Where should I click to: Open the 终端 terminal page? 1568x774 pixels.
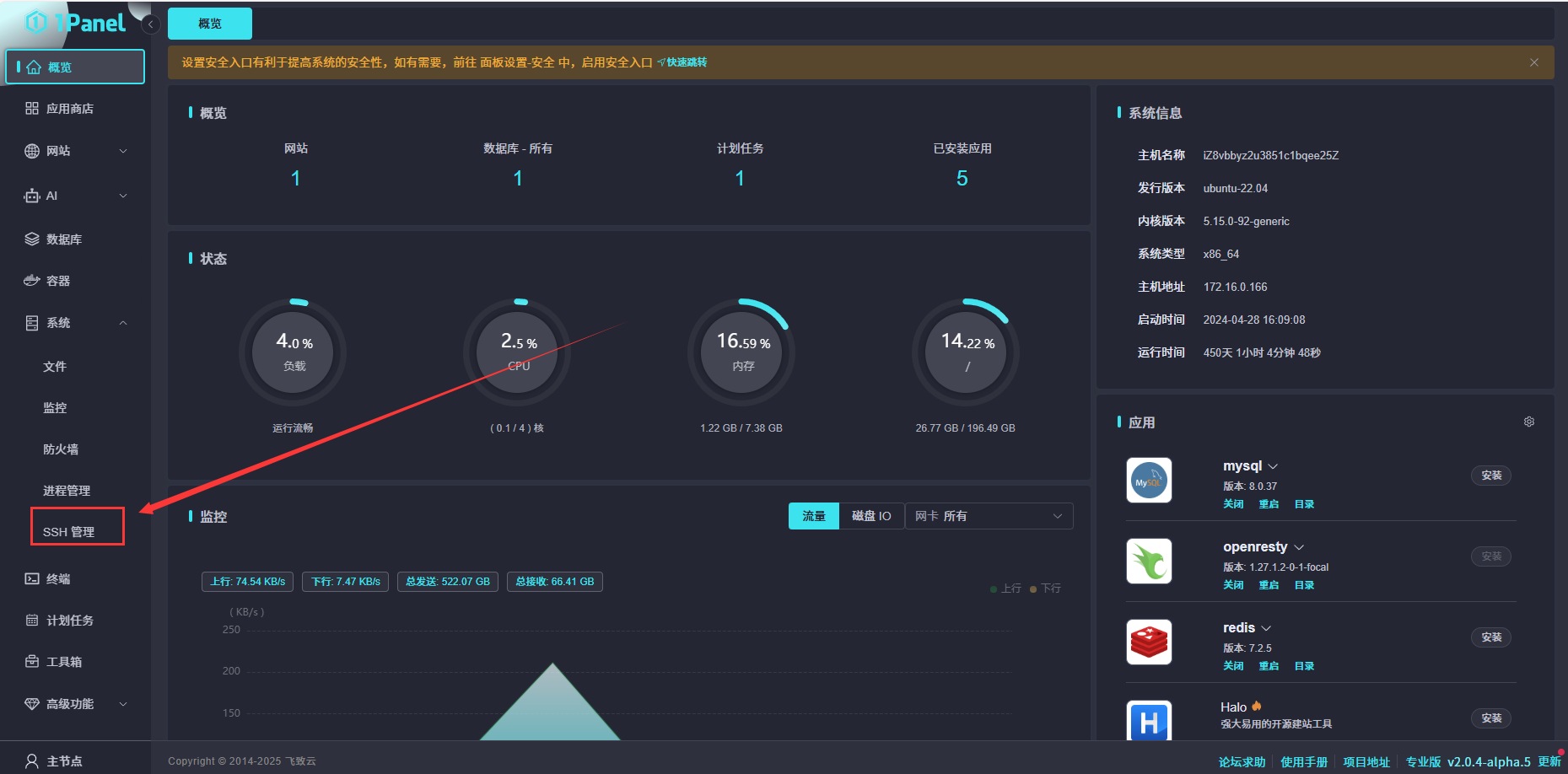[x=58, y=579]
